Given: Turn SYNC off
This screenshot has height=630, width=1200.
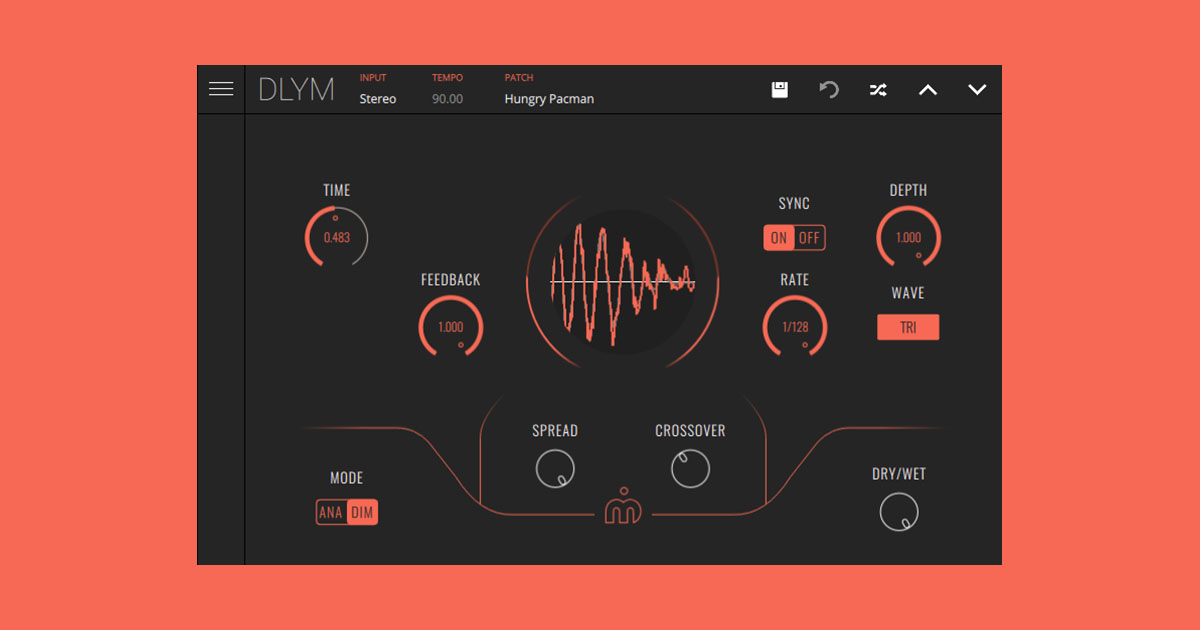Looking at the screenshot, I should 809,238.
